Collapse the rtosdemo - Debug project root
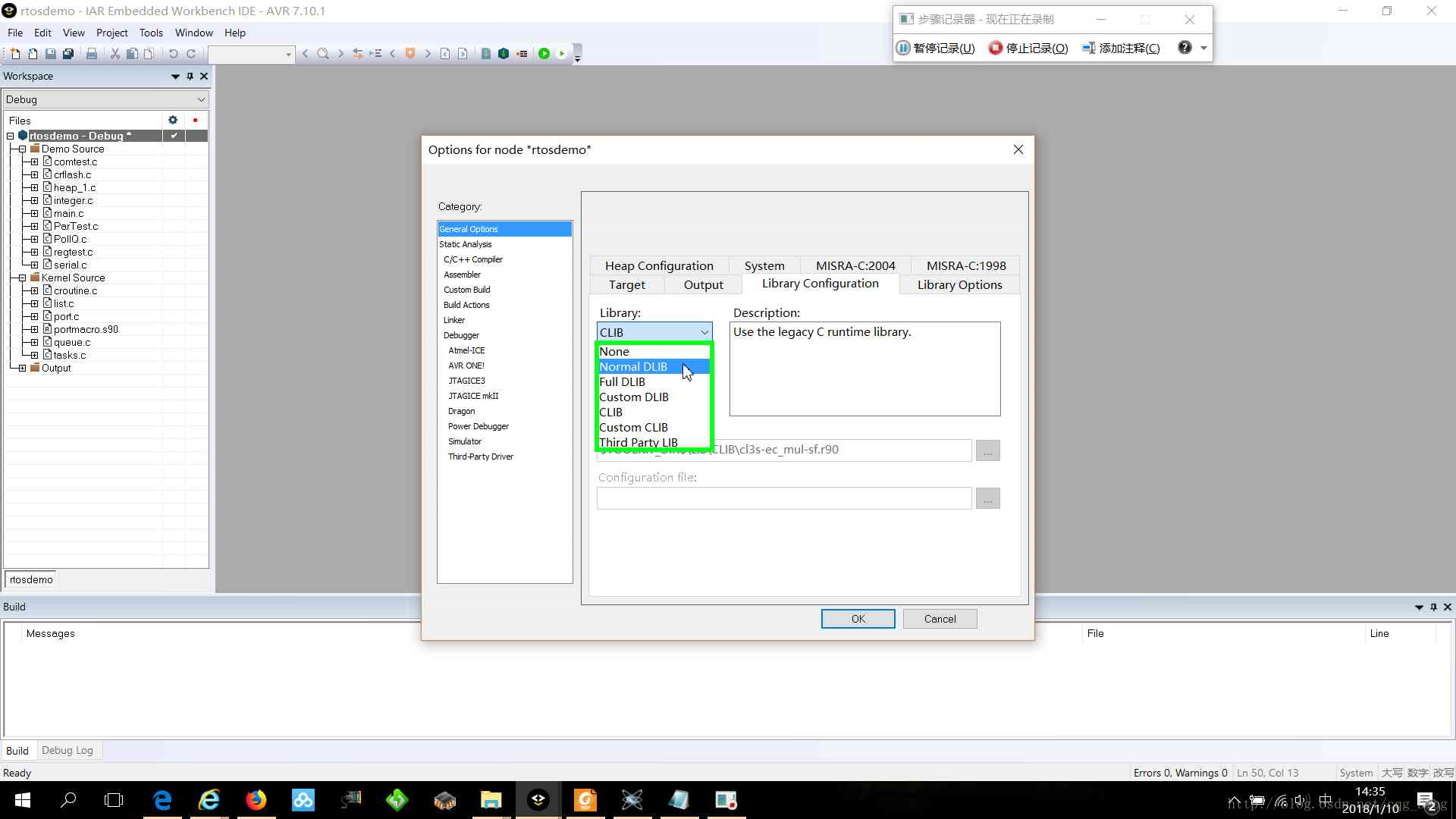The height and width of the screenshot is (819, 1456). (x=11, y=136)
